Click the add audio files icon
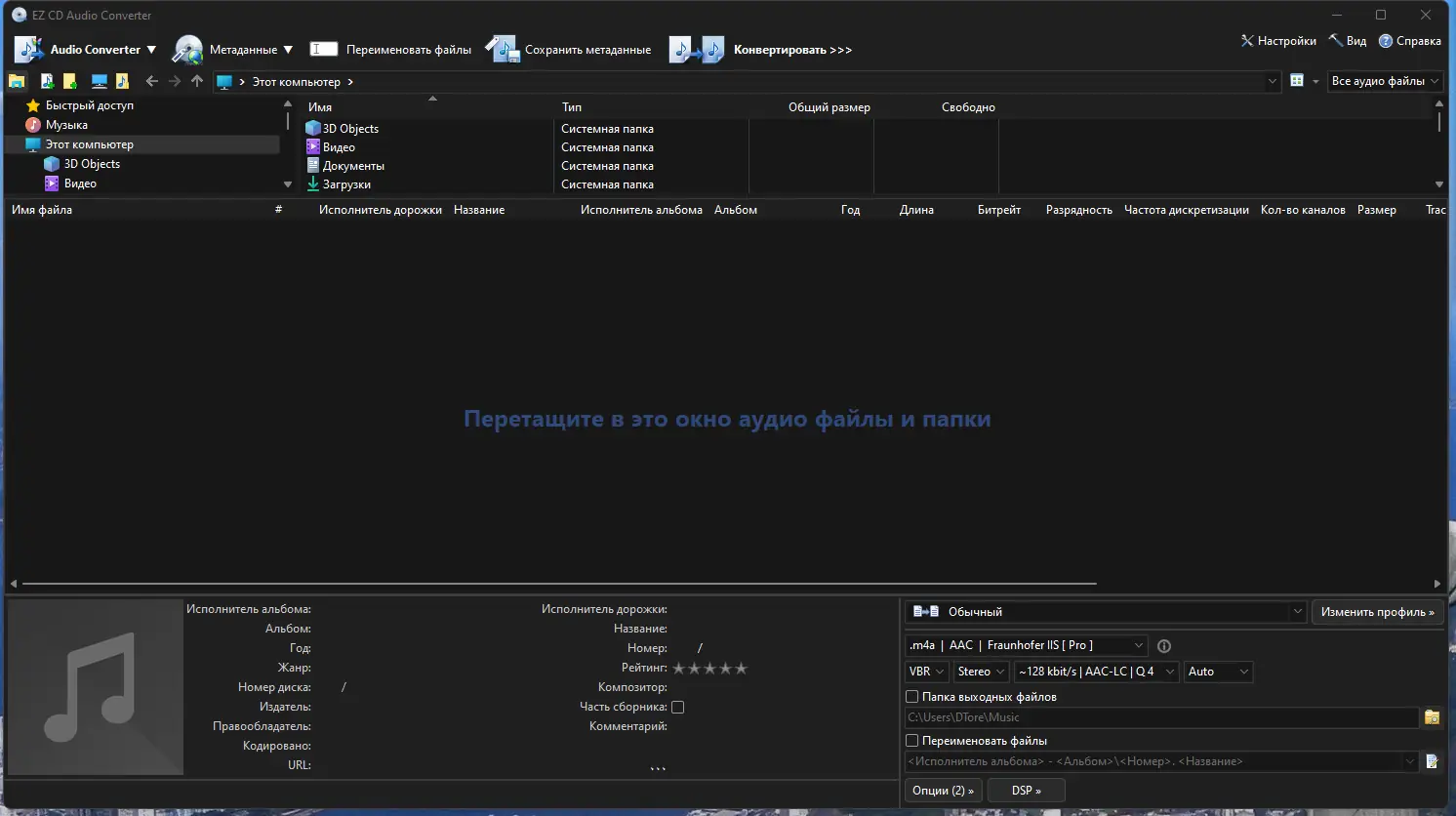The image size is (1456, 816). (x=46, y=81)
